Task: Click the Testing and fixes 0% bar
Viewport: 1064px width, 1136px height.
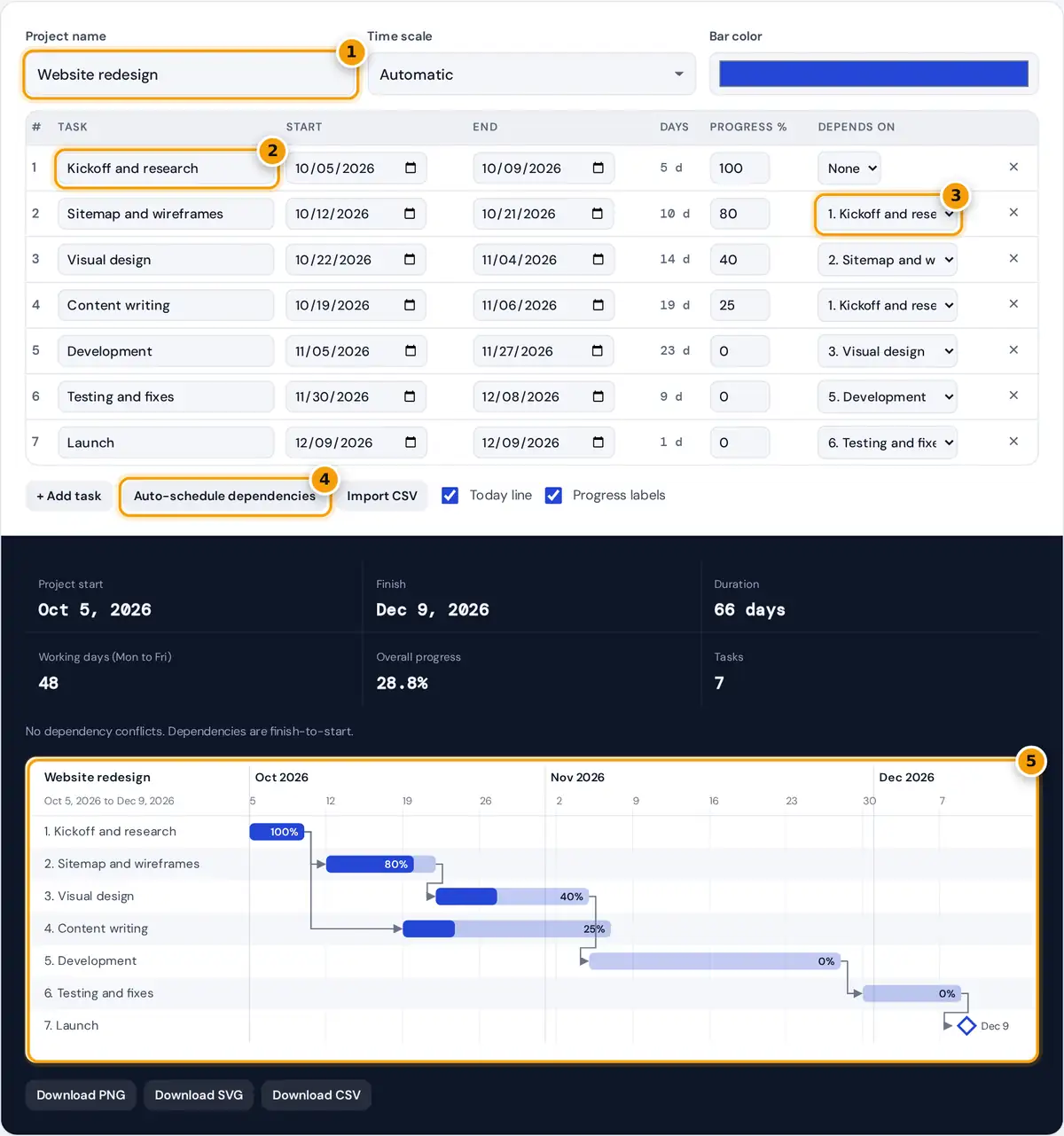Action: pos(911,994)
